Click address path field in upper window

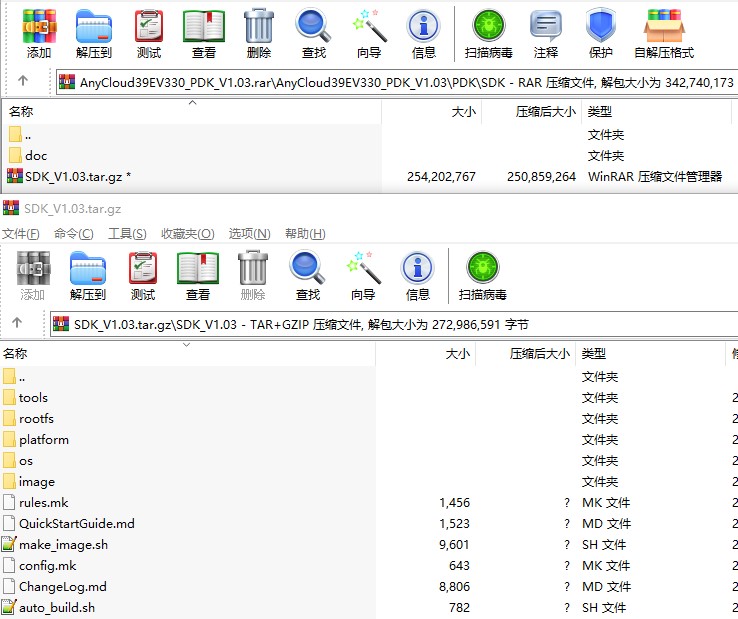click(x=396, y=82)
